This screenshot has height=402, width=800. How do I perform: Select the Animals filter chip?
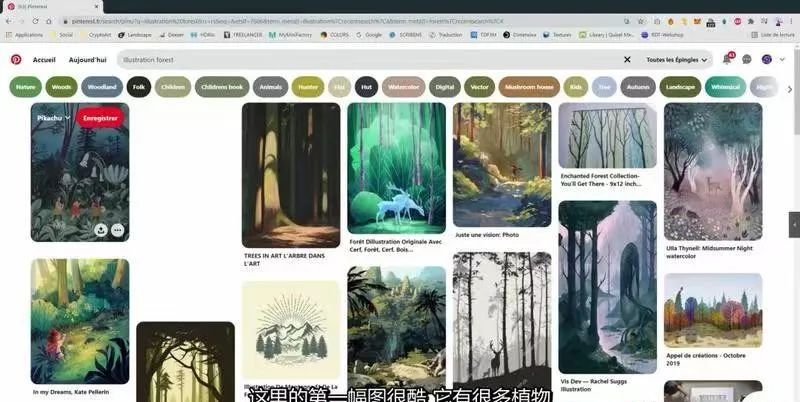(270, 87)
